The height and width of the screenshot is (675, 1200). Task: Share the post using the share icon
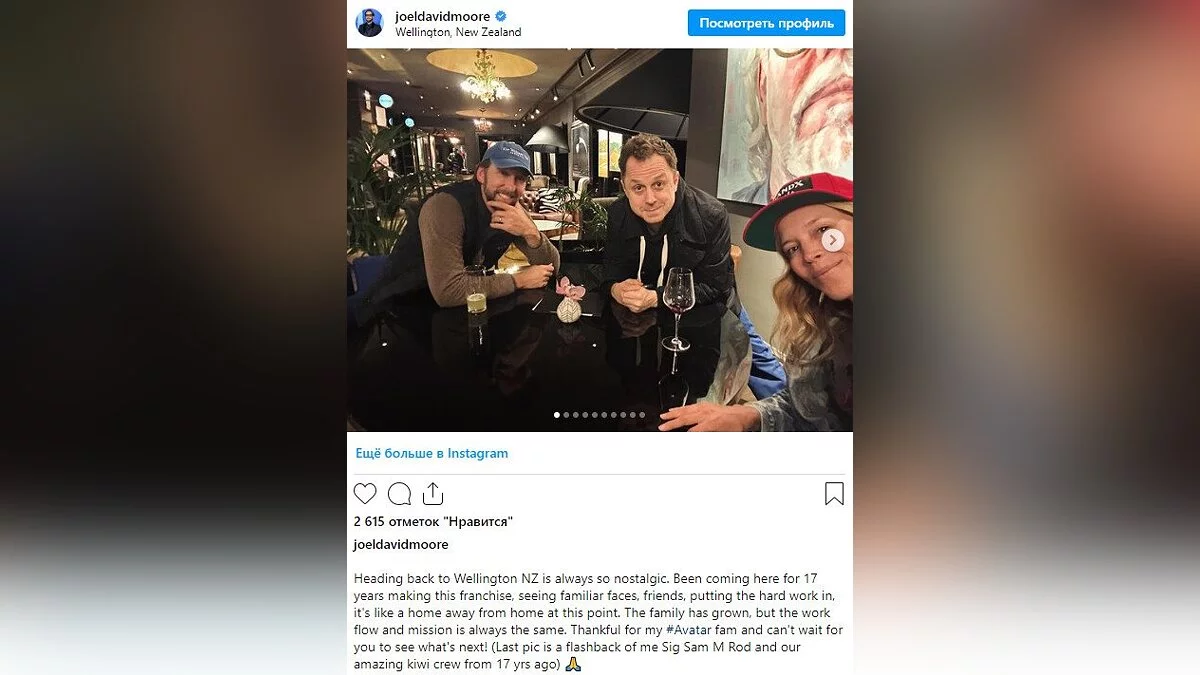coord(432,493)
